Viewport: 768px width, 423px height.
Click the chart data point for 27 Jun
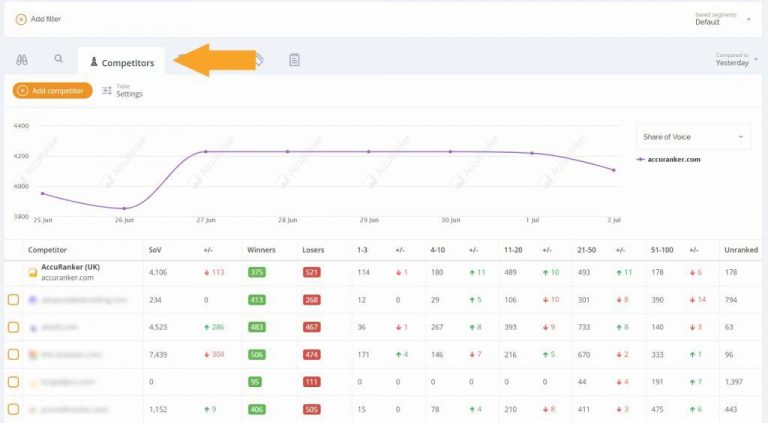tap(206, 152)
